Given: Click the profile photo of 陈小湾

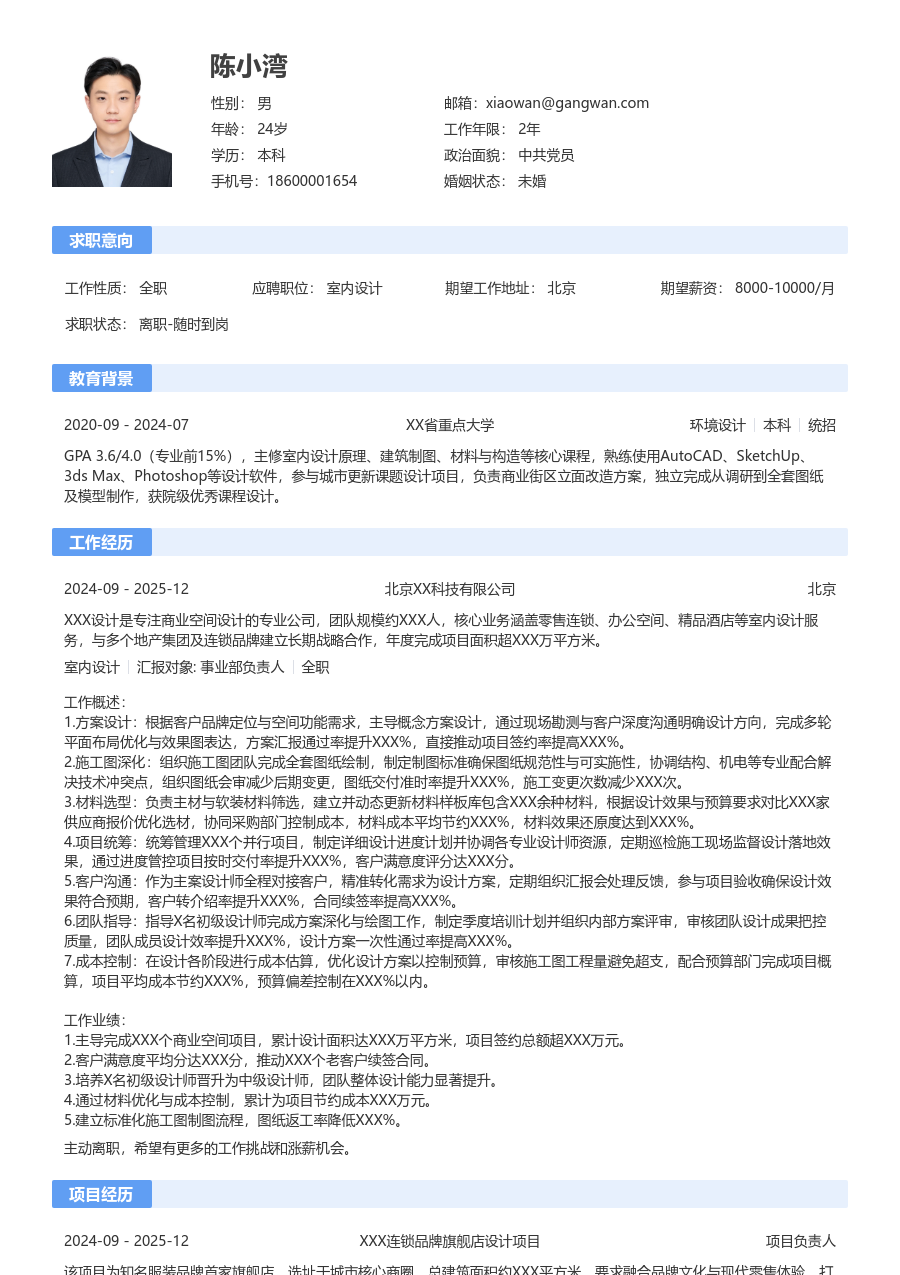Looking at the screenshot, I should point(112,122).
